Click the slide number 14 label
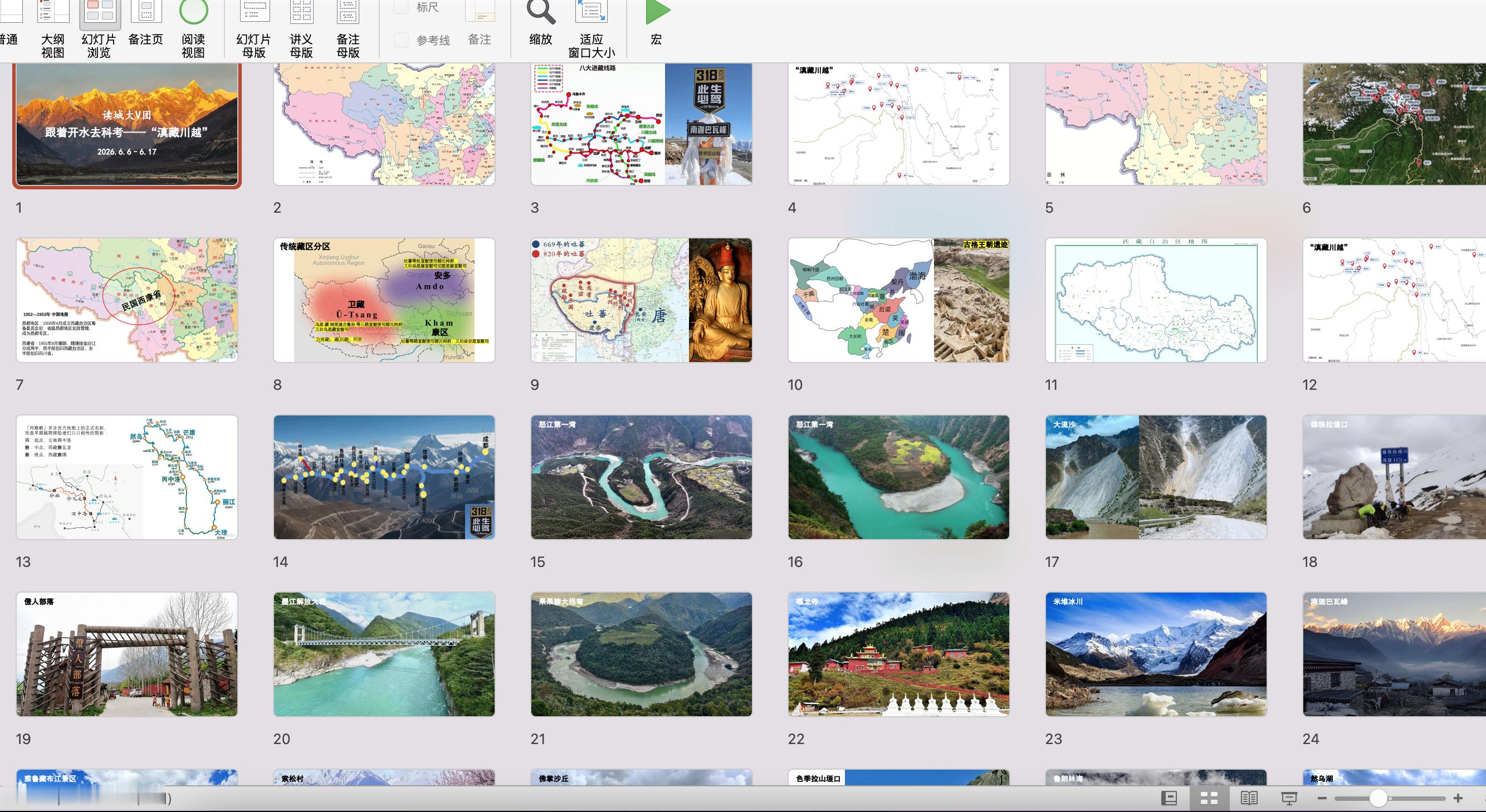Screen dimensions: 1486x812 click(280, 562)
